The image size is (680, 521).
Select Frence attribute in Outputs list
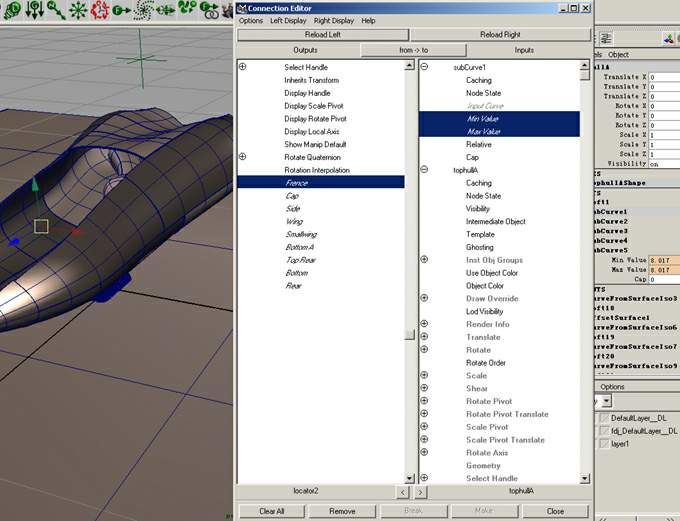coord(321,183)
